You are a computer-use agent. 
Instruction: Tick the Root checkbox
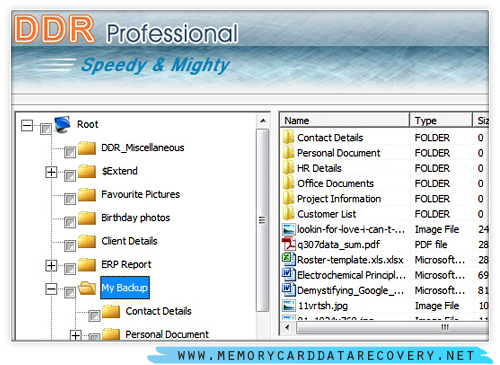46,129
